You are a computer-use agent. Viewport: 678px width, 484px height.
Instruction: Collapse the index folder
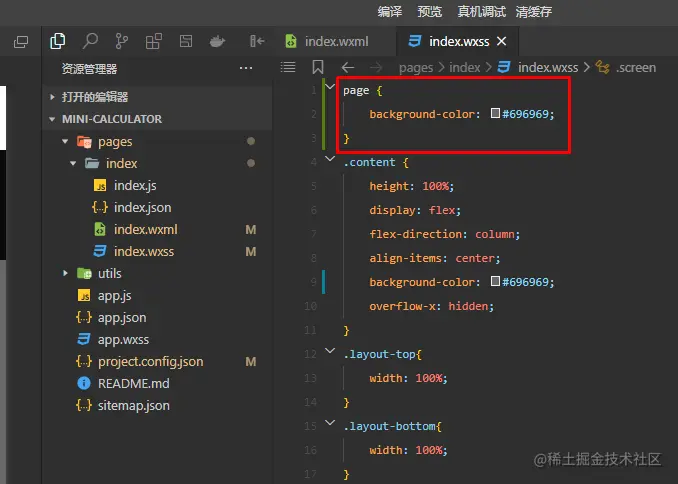[x=73, y=163]
